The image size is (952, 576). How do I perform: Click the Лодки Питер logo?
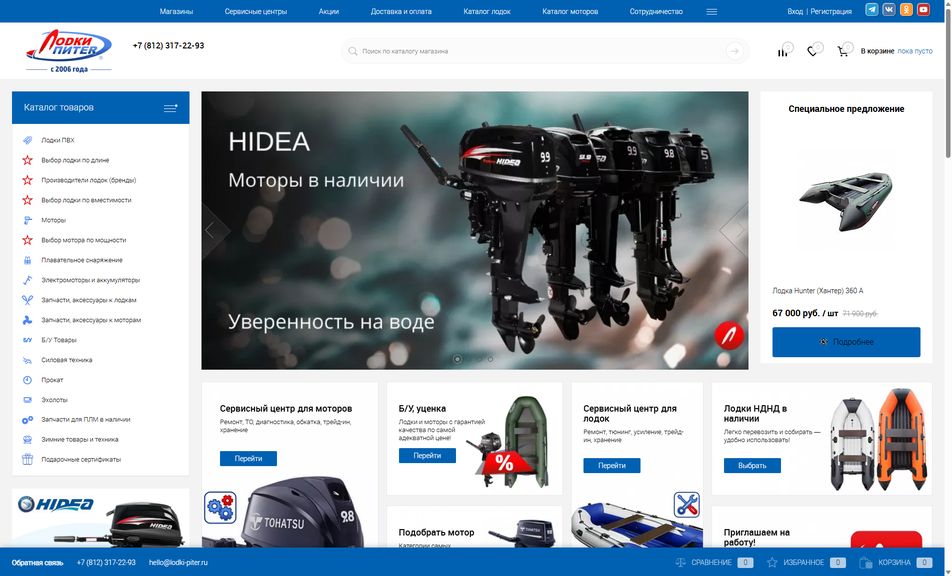pyautogui.click(x=69, y=51)
